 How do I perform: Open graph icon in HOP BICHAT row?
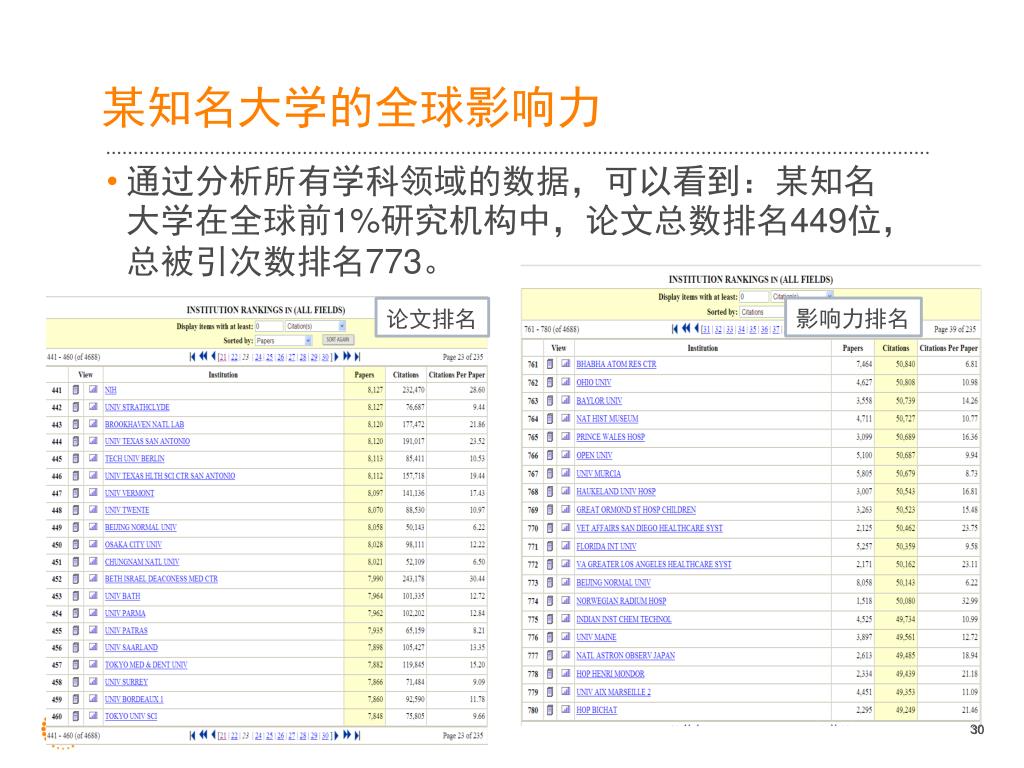566,709
